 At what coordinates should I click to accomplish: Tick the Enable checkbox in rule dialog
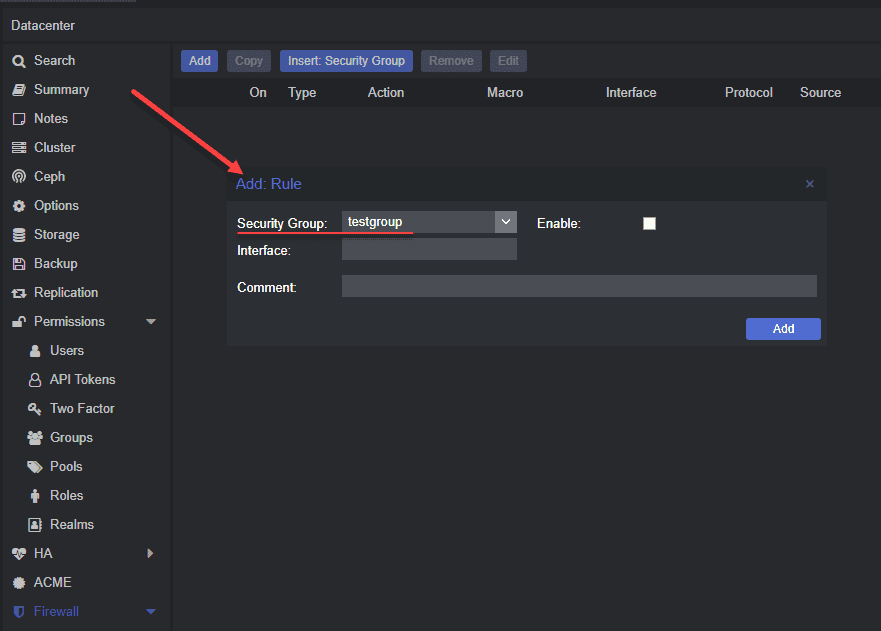(x=649, y=223)
